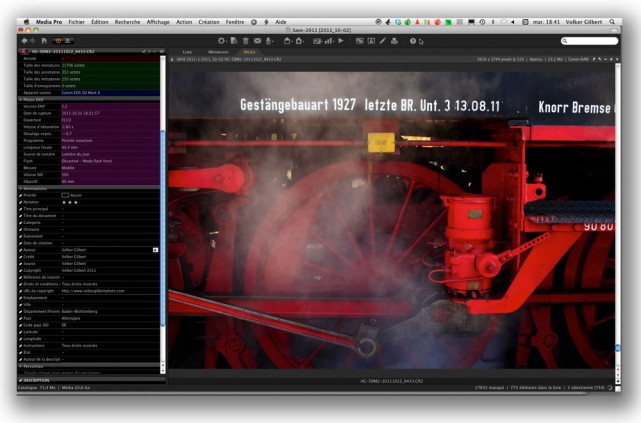Click the forward arrow in the toolbar

[33, 41]
